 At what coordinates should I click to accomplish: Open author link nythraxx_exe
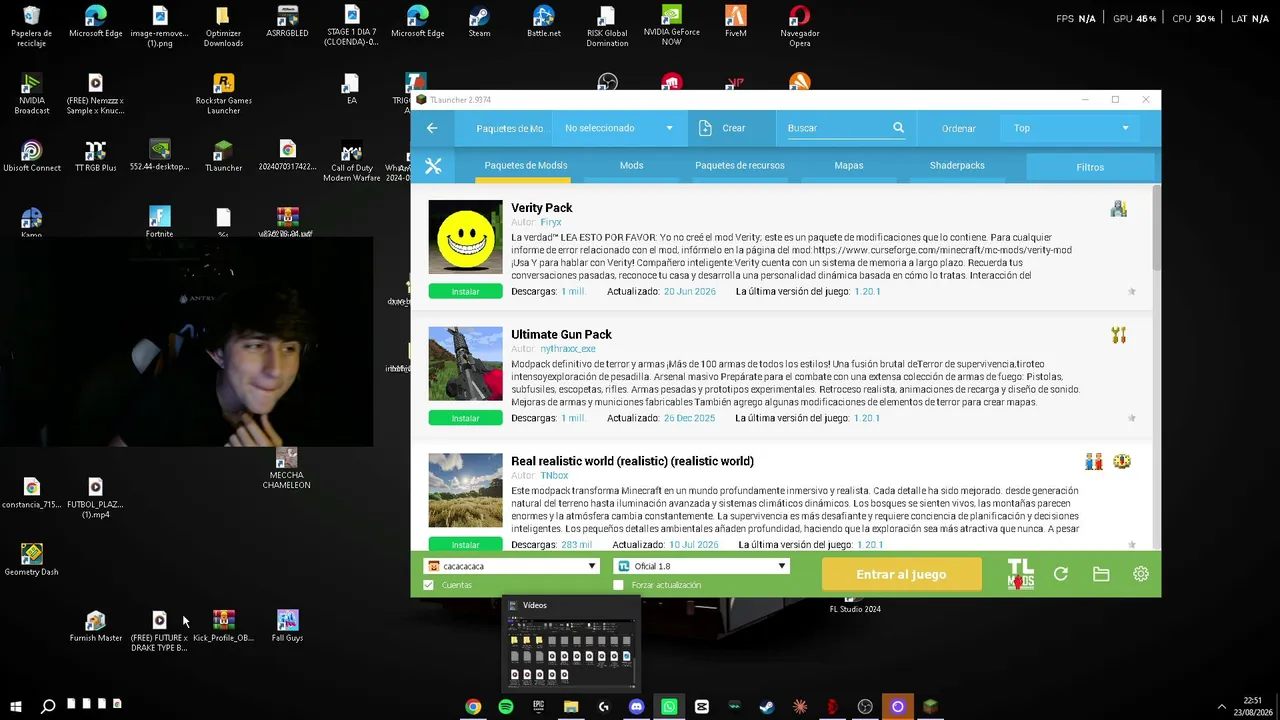[568, 349]
